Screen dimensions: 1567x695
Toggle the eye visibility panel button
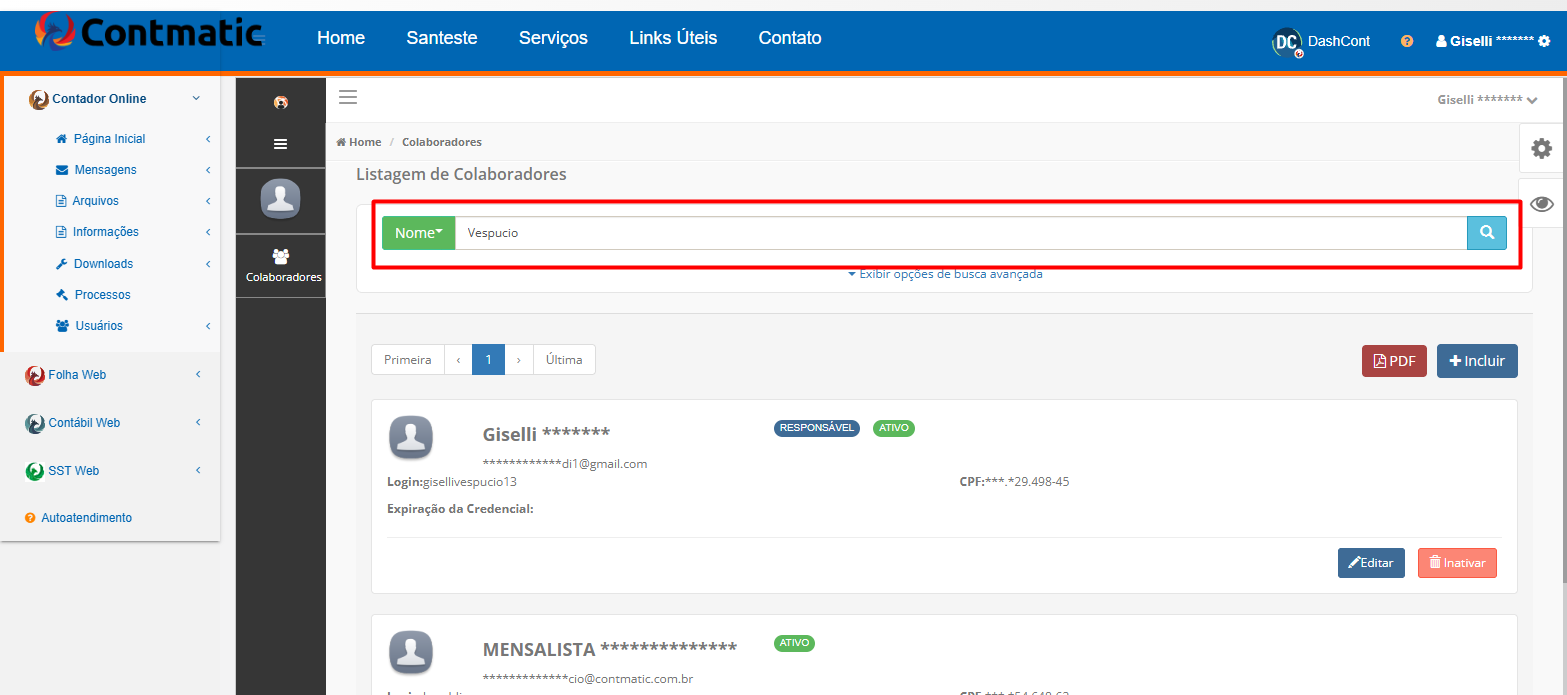coord(1542,204)
